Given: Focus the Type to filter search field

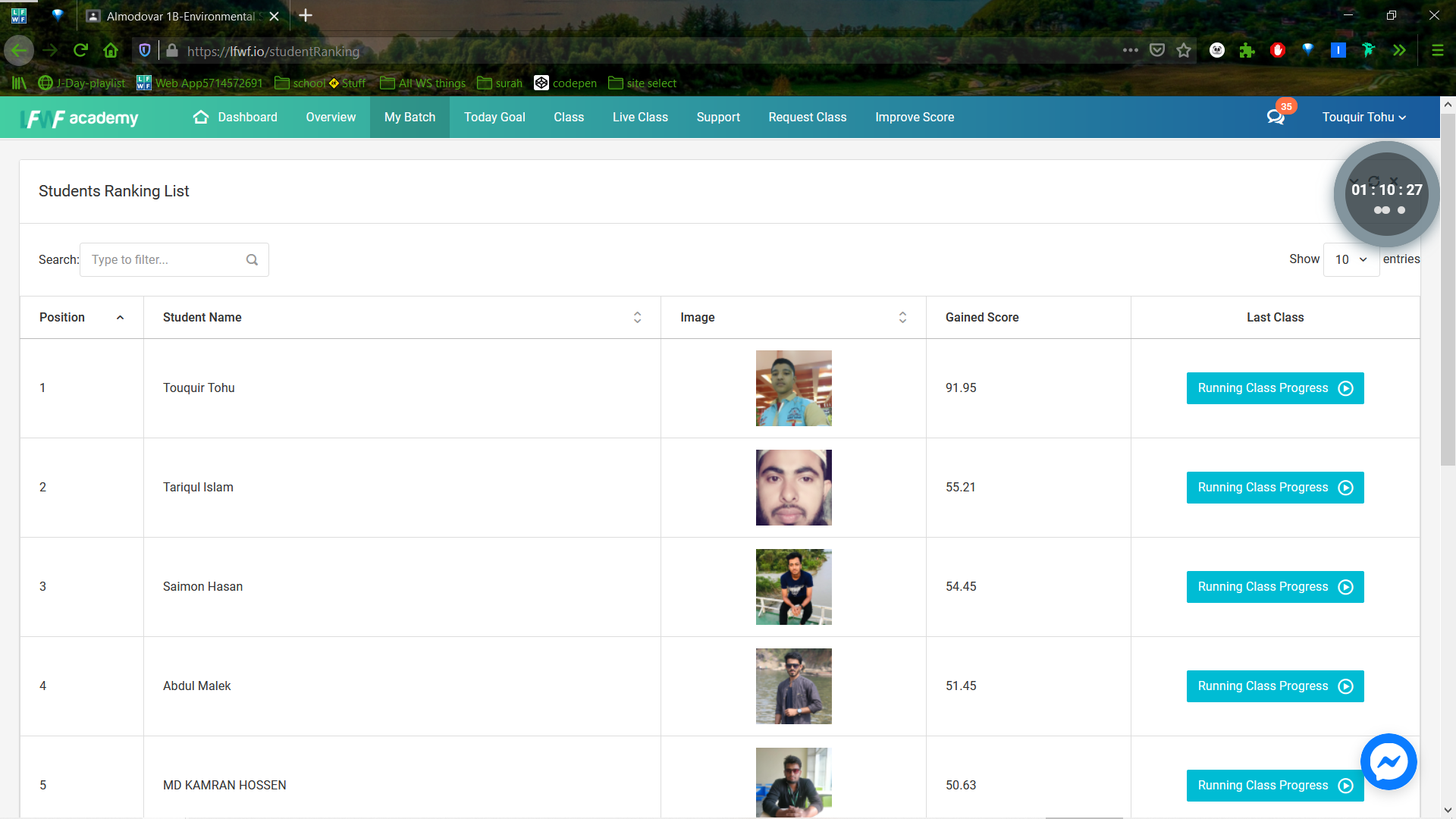Looking at the screenshot, I should [163, 260].
